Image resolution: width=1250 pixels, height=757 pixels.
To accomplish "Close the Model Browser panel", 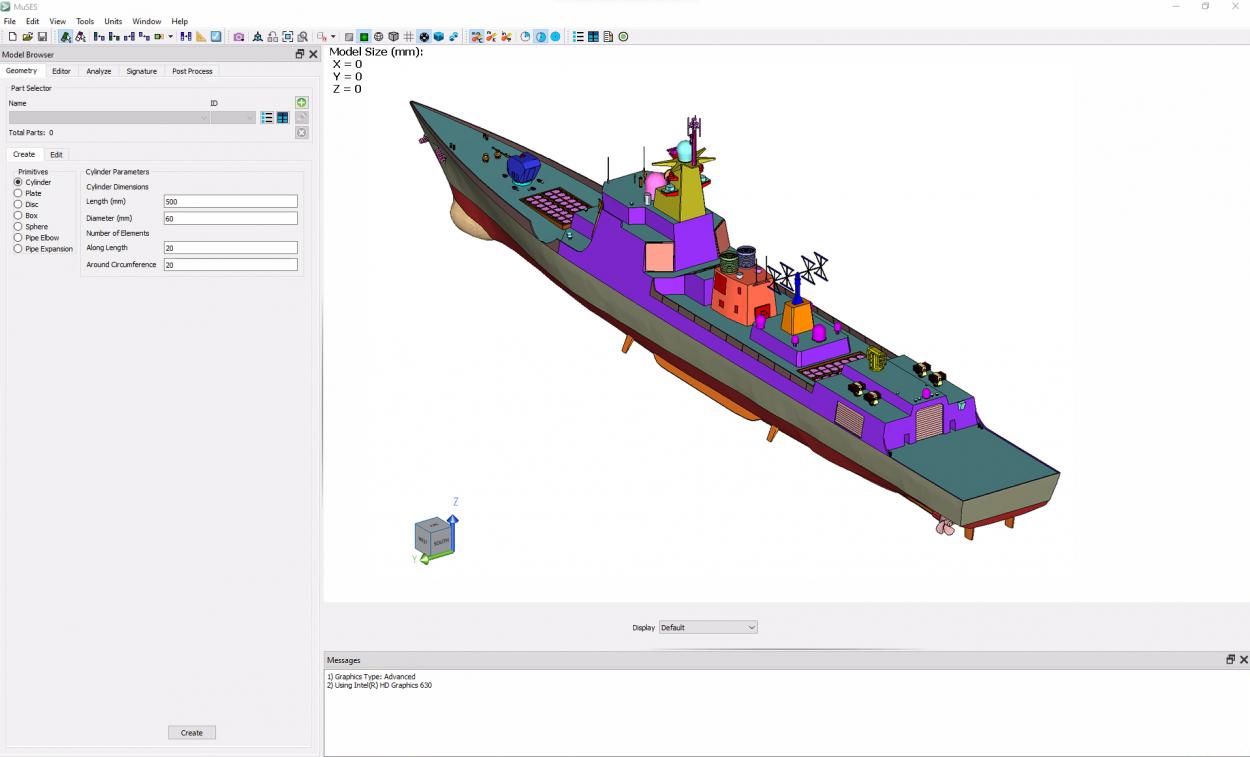I will click(313, 54).
